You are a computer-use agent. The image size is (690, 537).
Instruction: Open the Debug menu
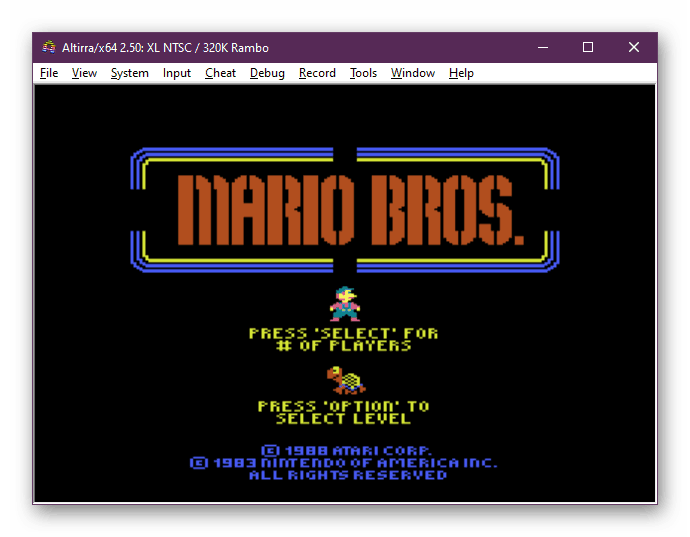click(x=267, y=73)
